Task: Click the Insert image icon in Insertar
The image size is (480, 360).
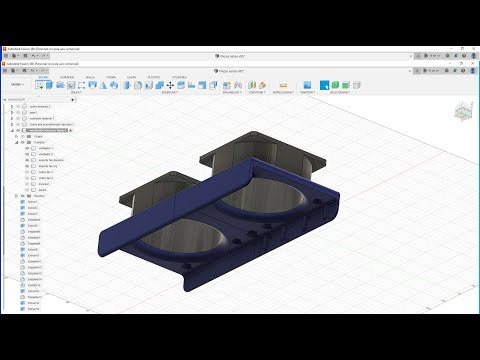Action: click(x=307, y=85)
